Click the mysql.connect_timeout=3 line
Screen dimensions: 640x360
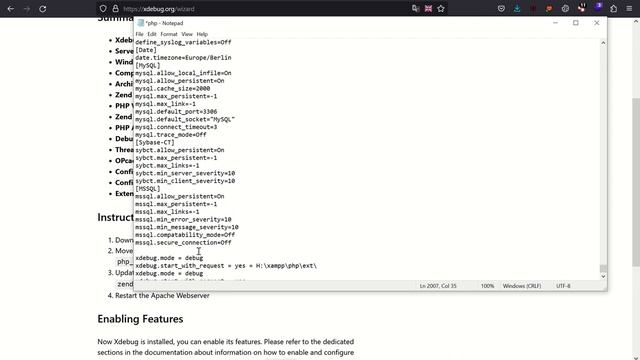click(x=176, y=127)
